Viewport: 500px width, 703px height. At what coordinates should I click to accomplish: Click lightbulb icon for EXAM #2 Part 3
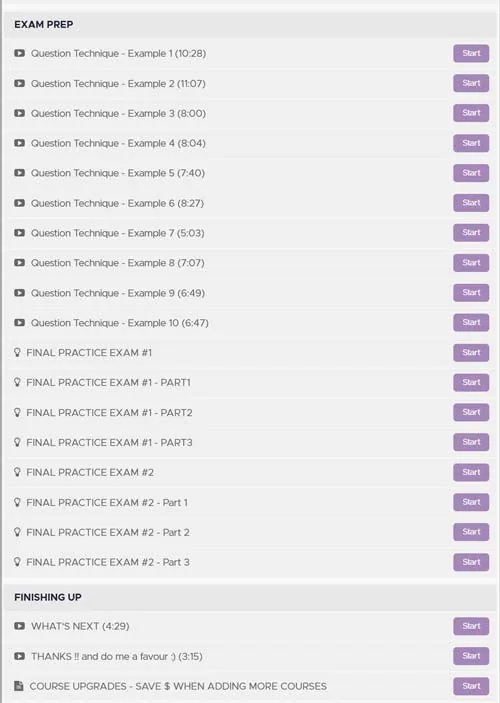tap(17, 562)
